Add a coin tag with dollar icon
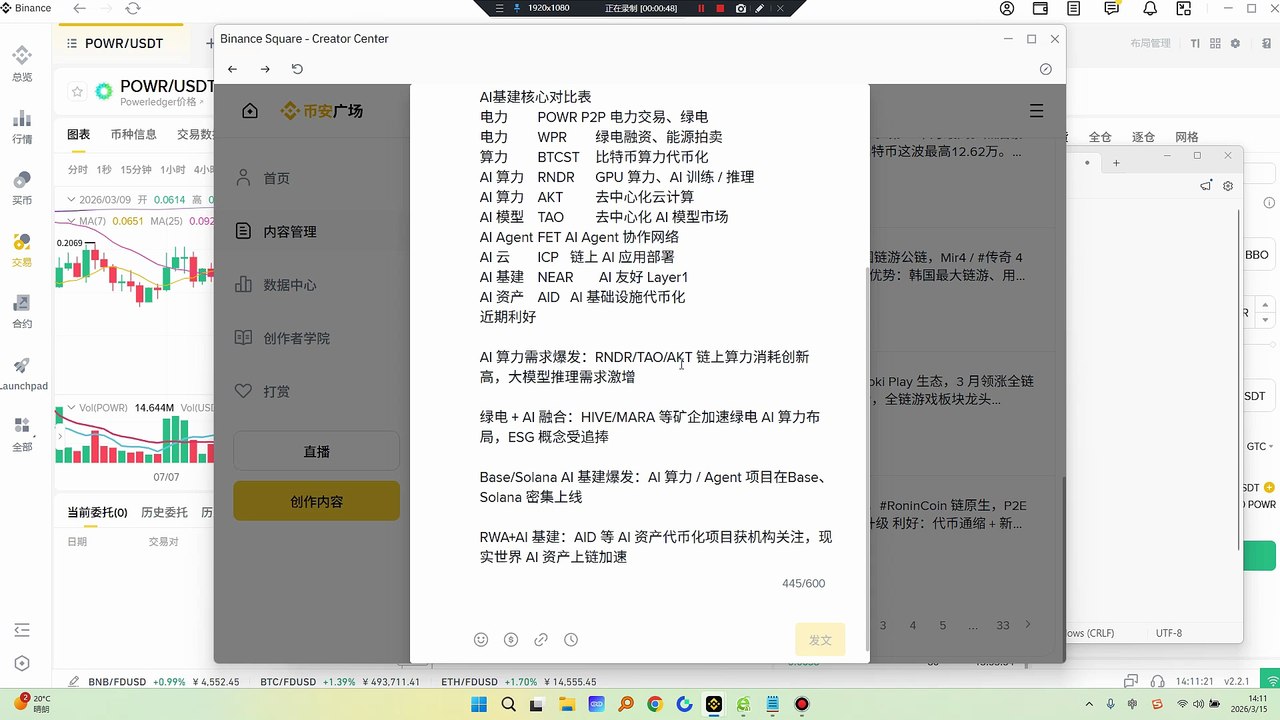Viewport: 1280px width, 720px height. (x=511, y=640)
